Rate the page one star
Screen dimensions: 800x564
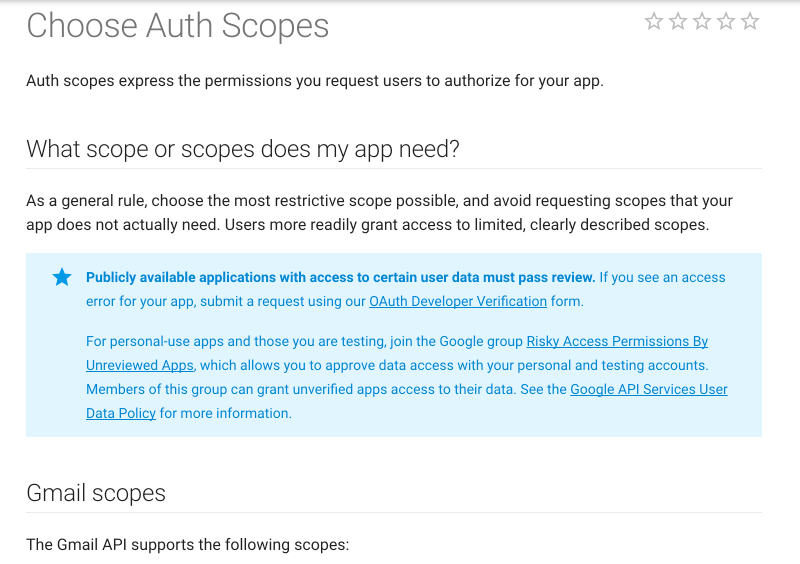(654, 21)
